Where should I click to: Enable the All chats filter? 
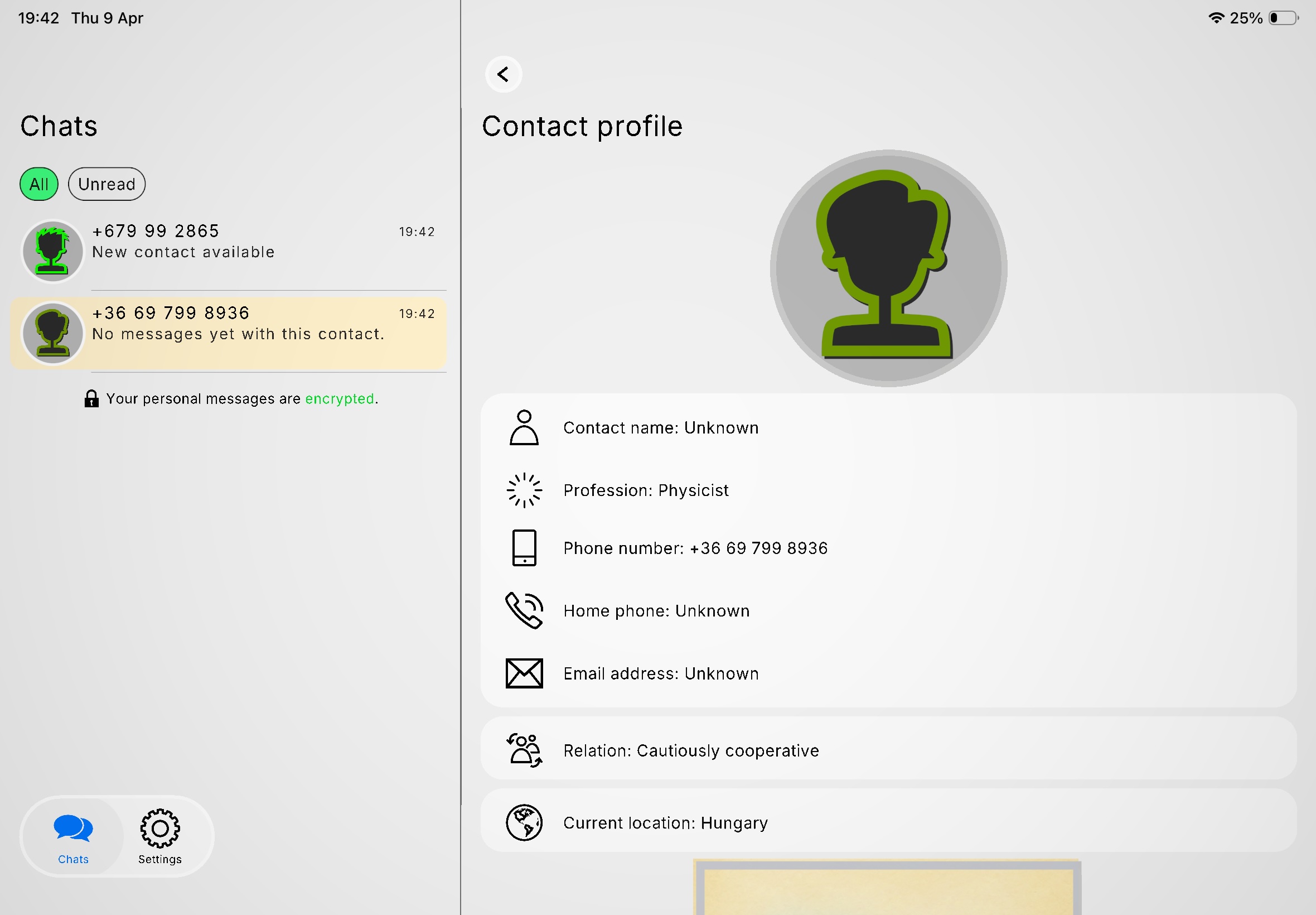coord(38,184)
